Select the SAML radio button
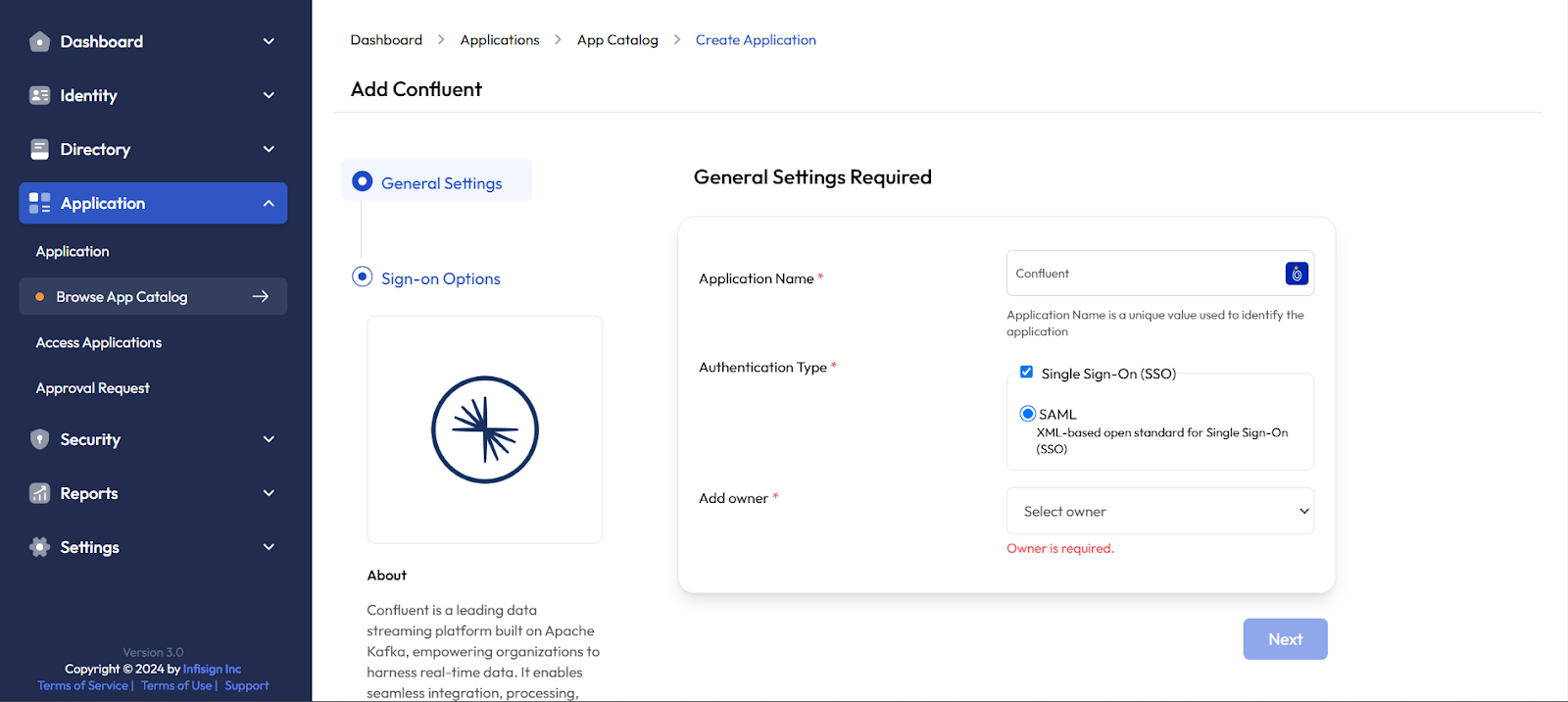The height and width of the screenshot is (702, 1568). point(1028,414)
